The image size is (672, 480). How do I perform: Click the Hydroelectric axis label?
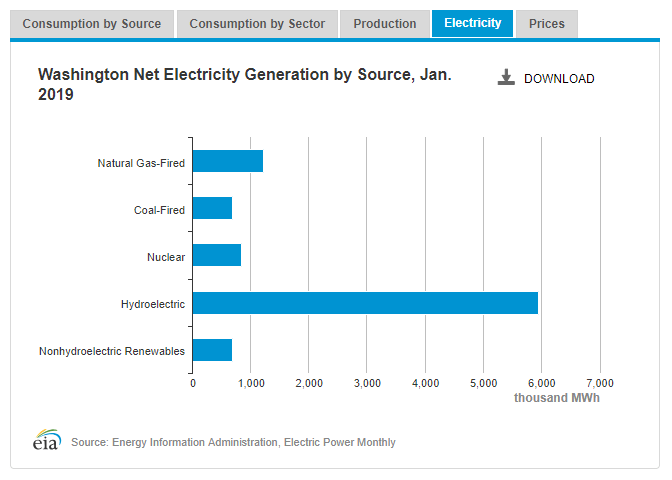pyautogui.click(x=152, y=304)
